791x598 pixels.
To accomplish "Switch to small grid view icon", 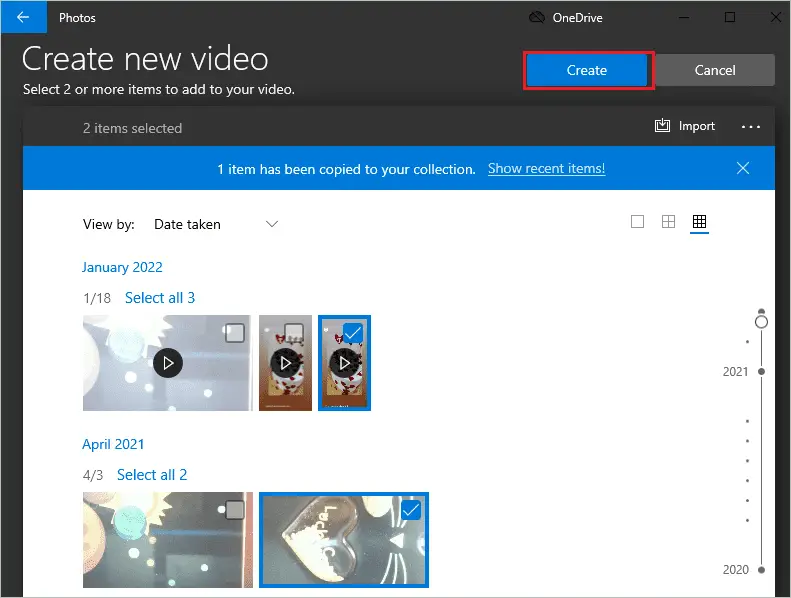I will 699,222.
